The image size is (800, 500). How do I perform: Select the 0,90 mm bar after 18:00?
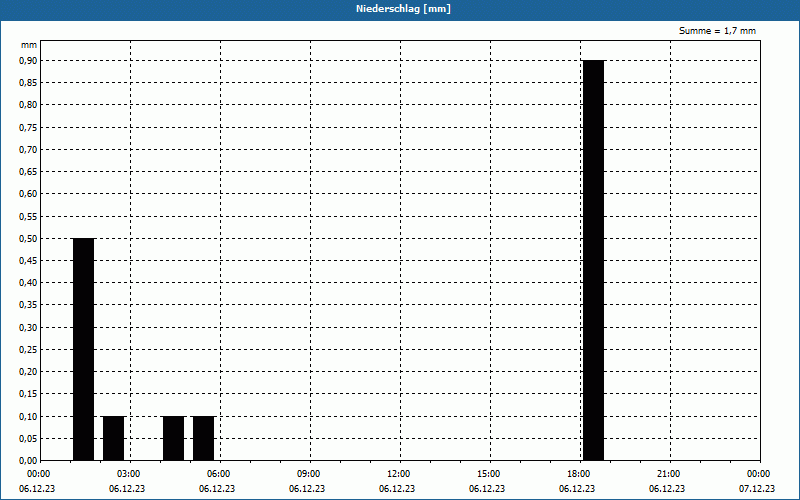tap(593, 260)
